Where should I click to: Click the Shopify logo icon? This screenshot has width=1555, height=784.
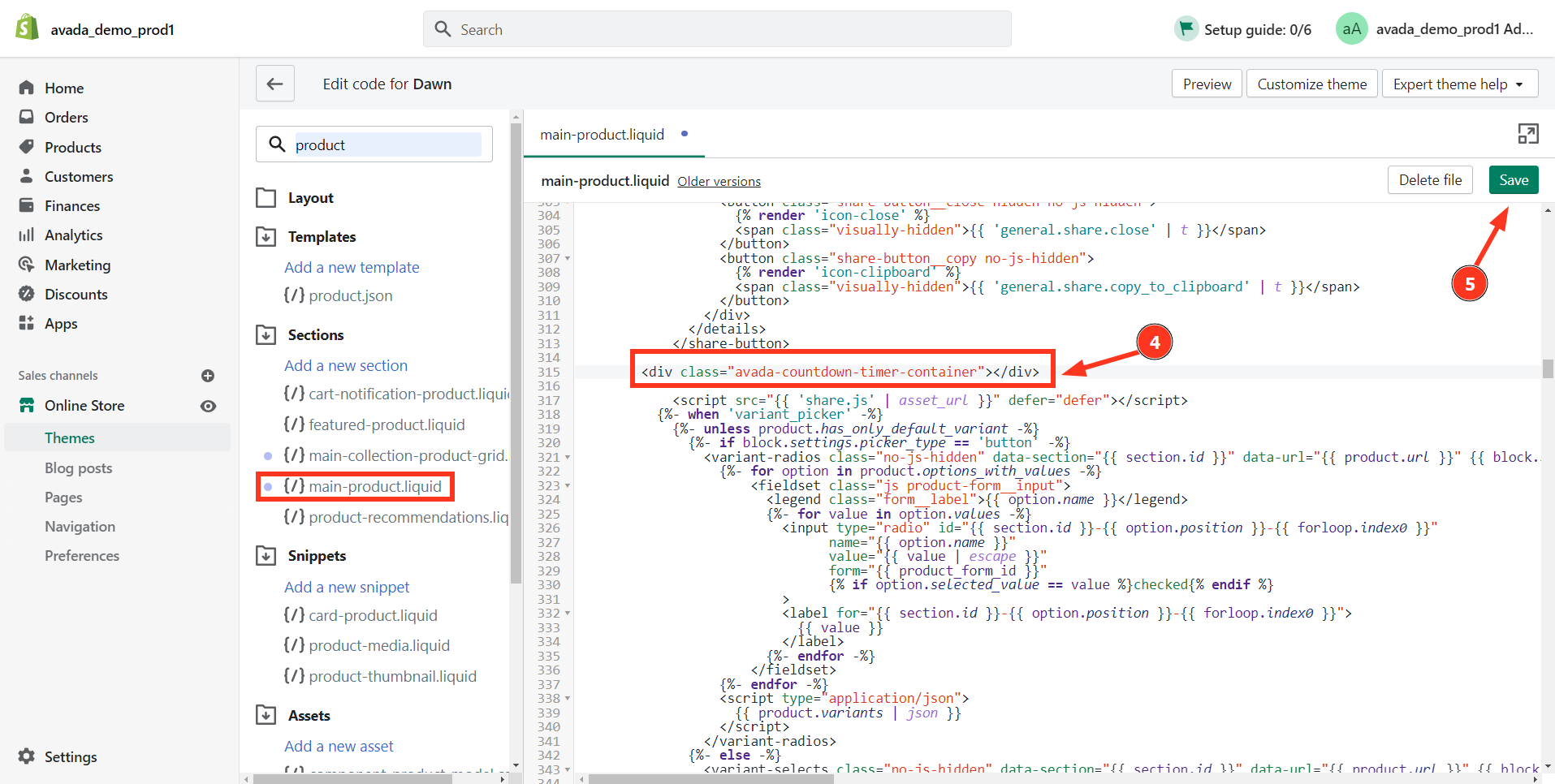click(x=28, y=28)
